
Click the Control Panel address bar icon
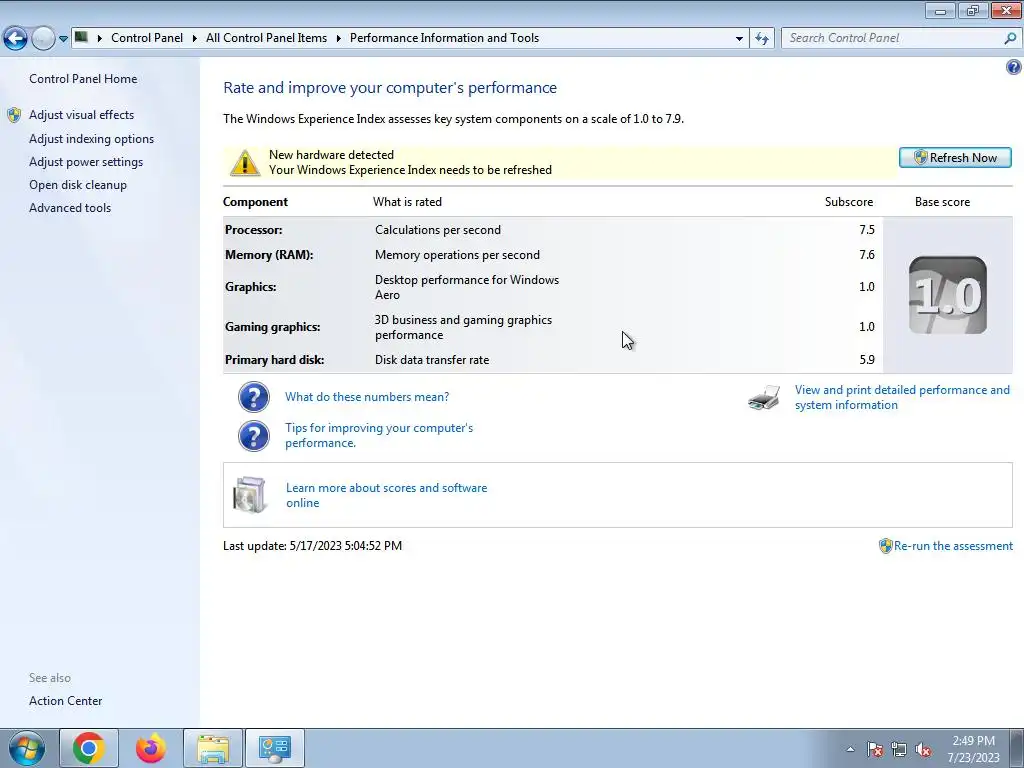tap(82, 37)
